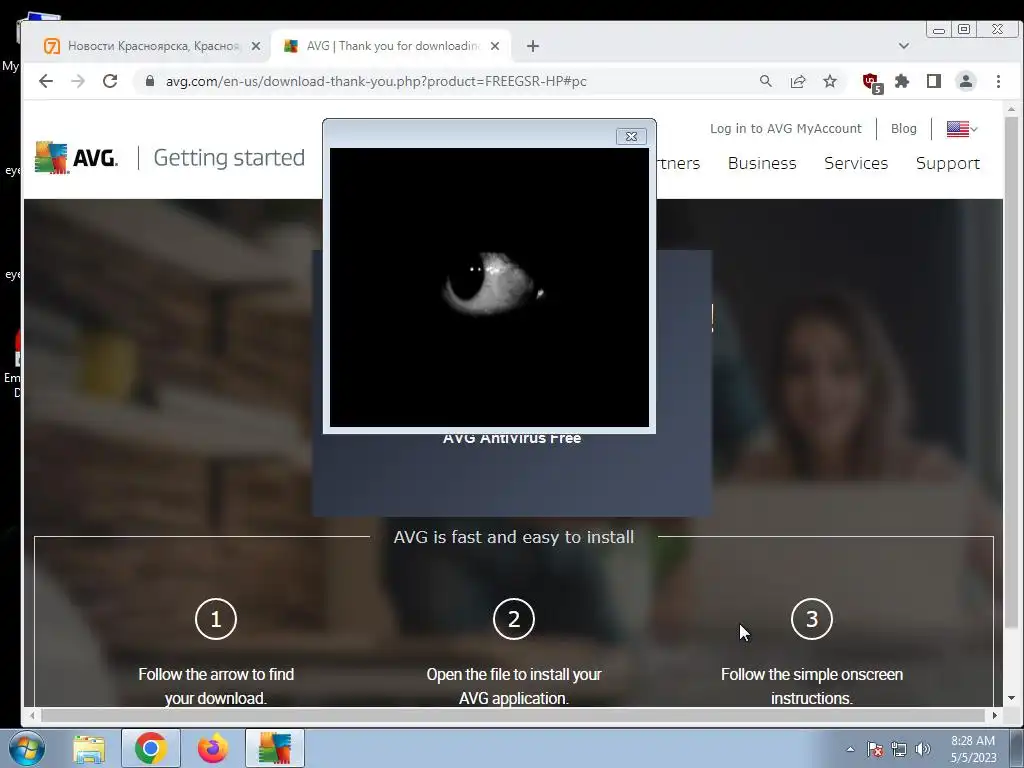Screen dimensions: 1024x768
Task: Open the Services menu item
Action: [x=856, y=163]
